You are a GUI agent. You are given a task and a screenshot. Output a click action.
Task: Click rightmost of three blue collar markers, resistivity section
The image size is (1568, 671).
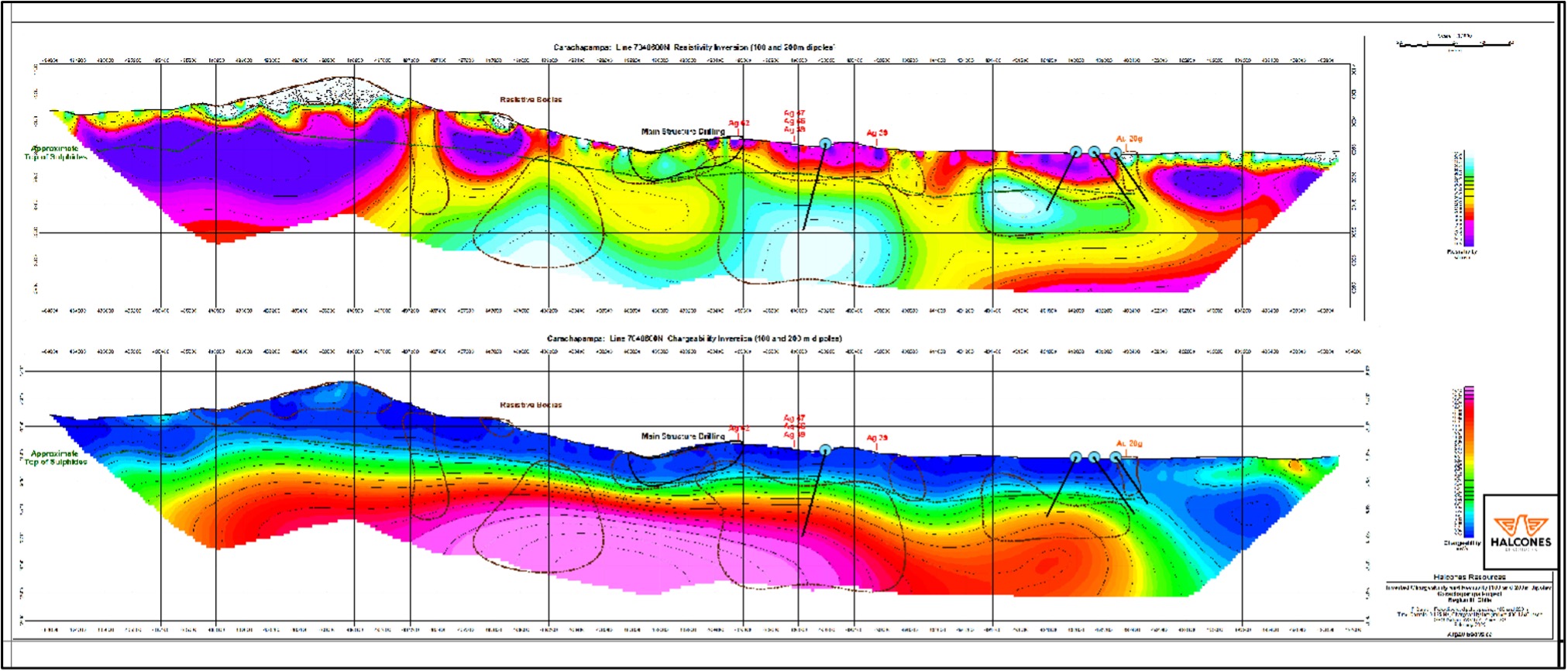point(1116,153)
